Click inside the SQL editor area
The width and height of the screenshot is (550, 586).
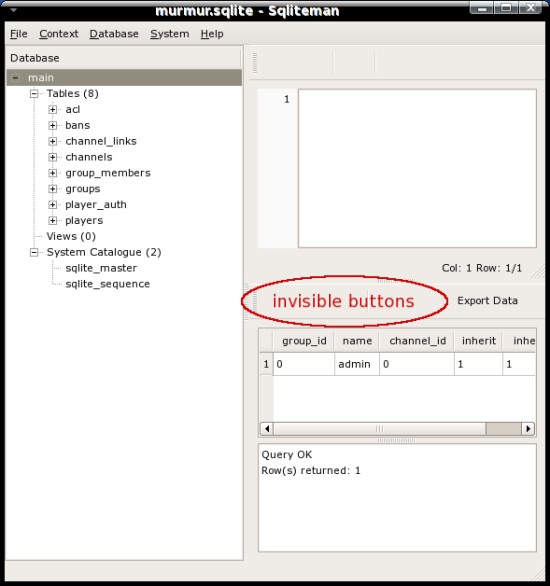417,168
